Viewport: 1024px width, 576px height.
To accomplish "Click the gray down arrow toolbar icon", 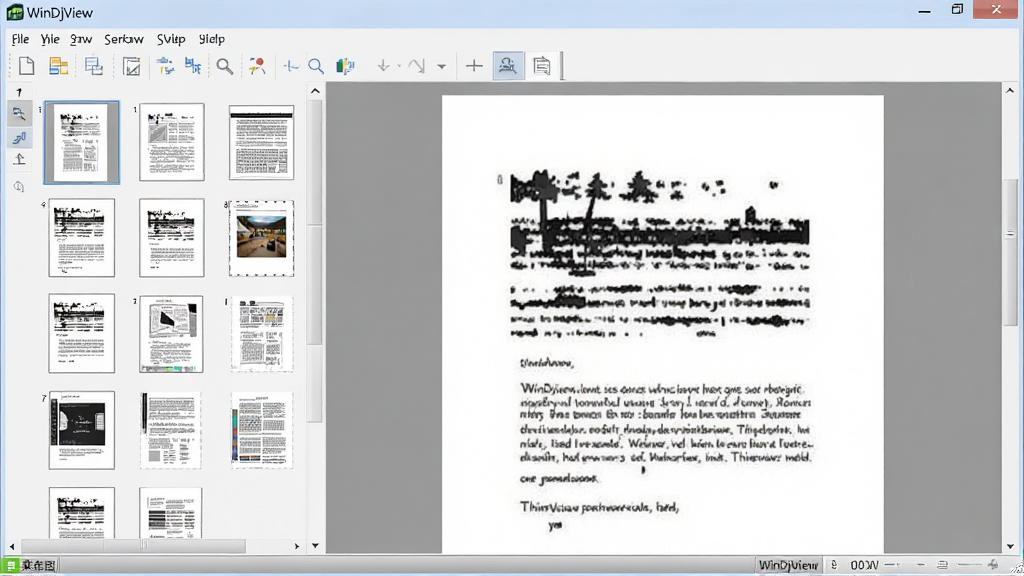I will (383, 66).
